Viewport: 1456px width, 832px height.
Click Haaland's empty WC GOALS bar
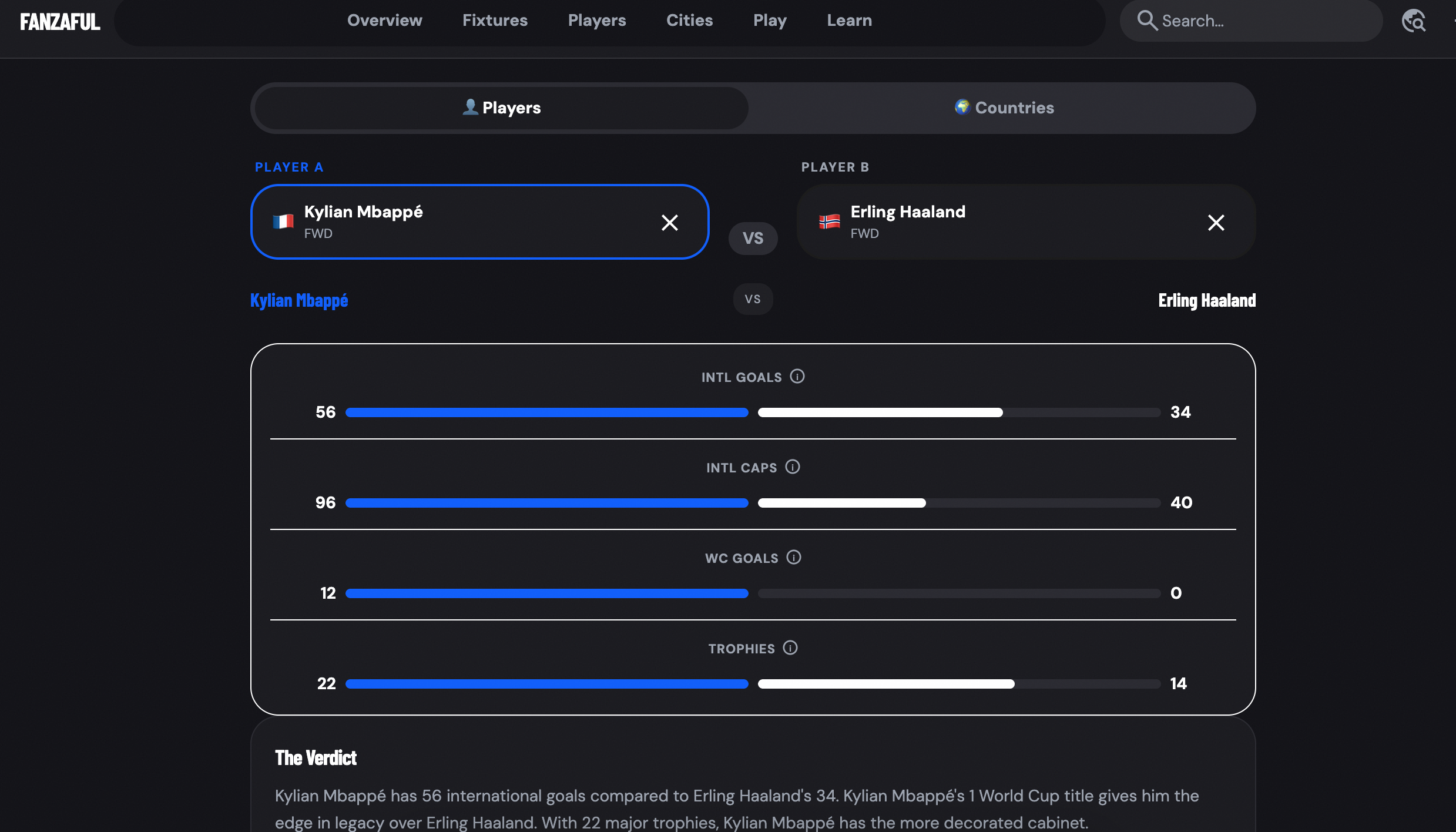[x=960, y=593]
